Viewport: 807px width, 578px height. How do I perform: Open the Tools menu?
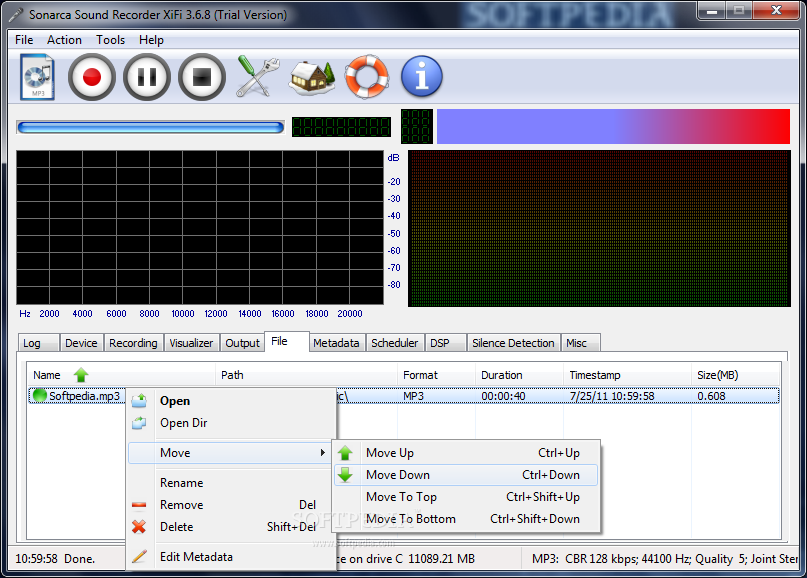(111, 40)
